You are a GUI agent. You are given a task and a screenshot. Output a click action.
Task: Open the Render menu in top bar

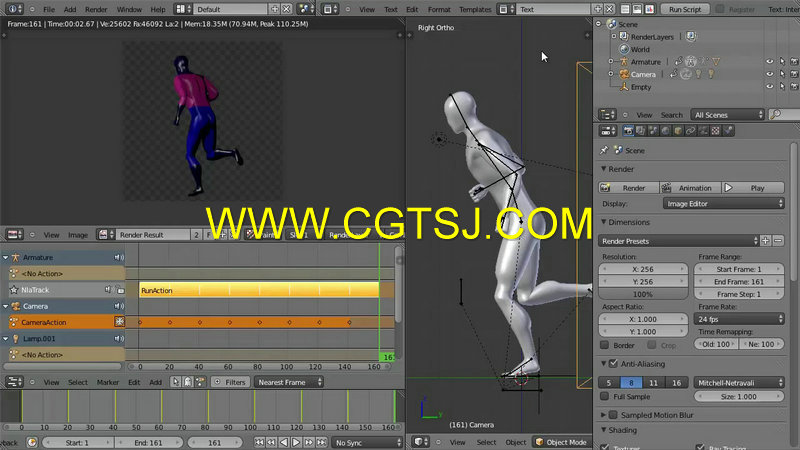click(x=96, y=9)
